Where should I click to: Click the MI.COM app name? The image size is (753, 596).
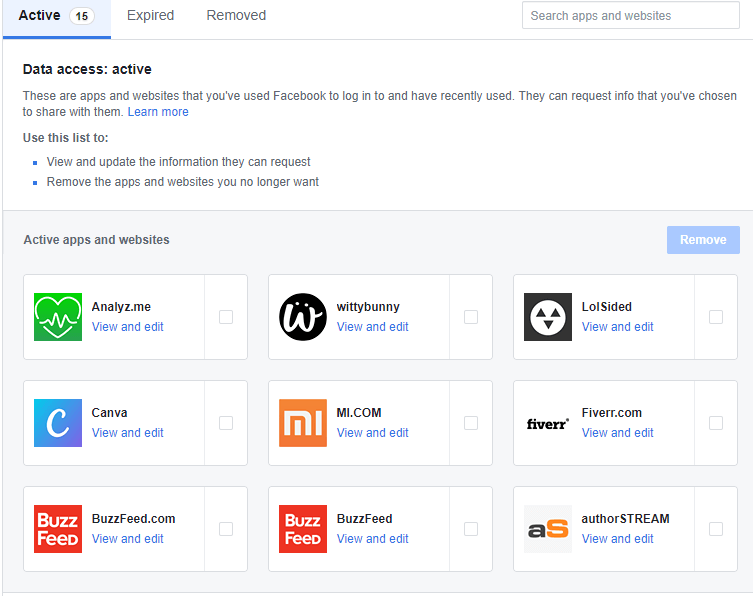click(x=359, y=413)
